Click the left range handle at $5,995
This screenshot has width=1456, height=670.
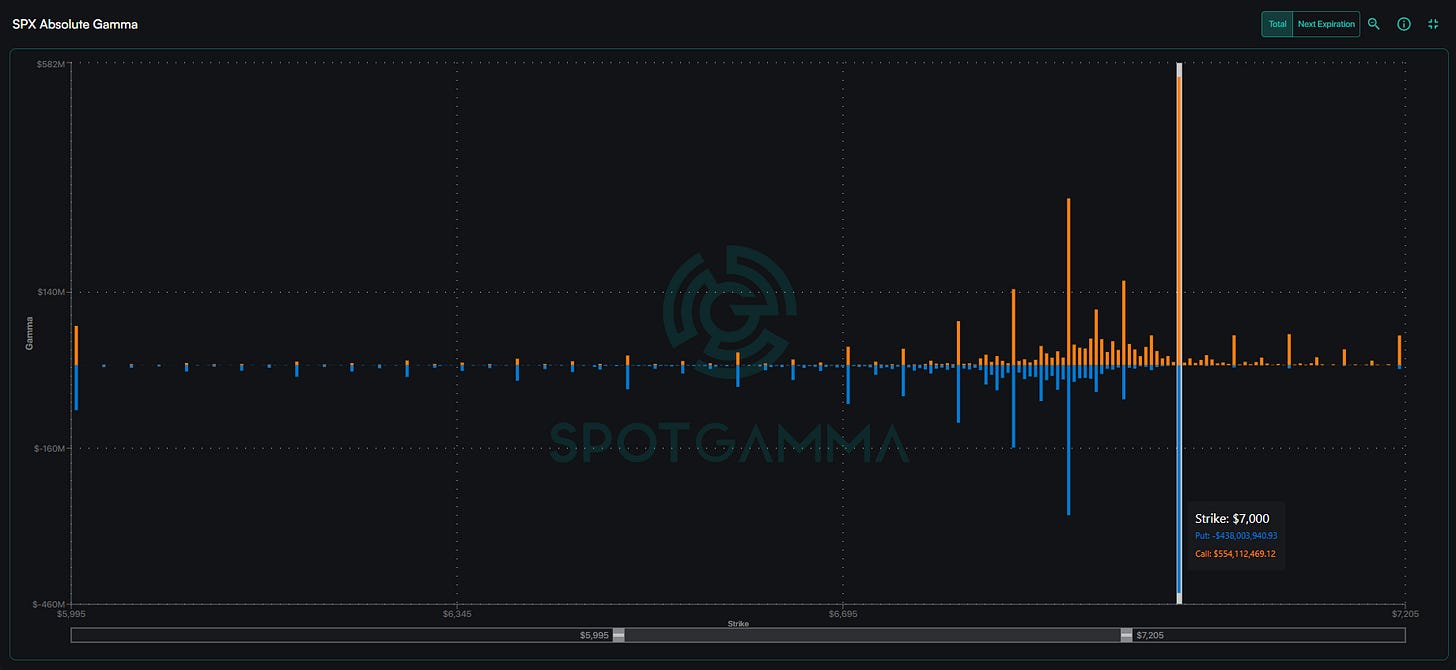pos(618,635)
